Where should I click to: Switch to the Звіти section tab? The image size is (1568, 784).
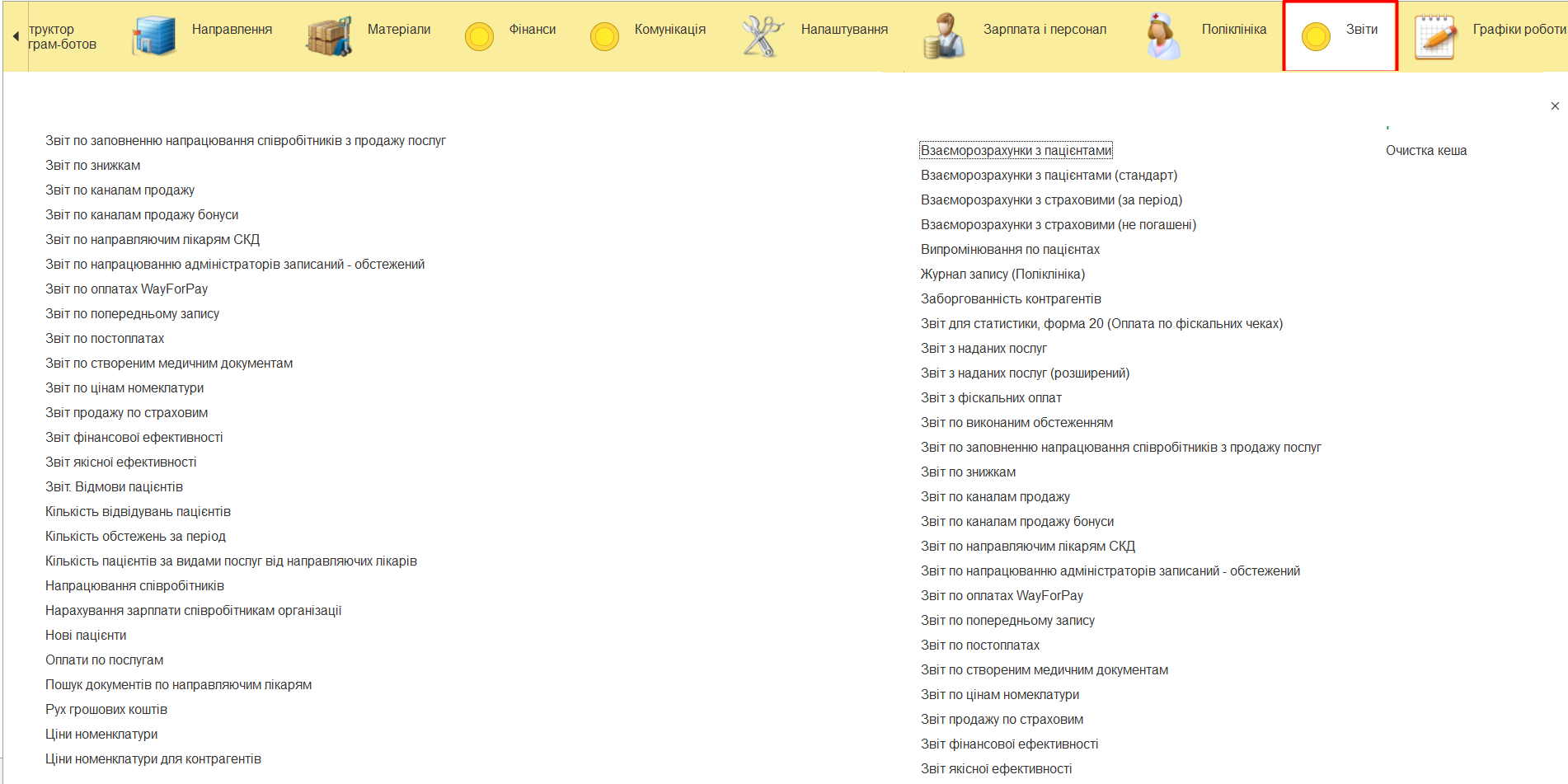coord(1361,30)
